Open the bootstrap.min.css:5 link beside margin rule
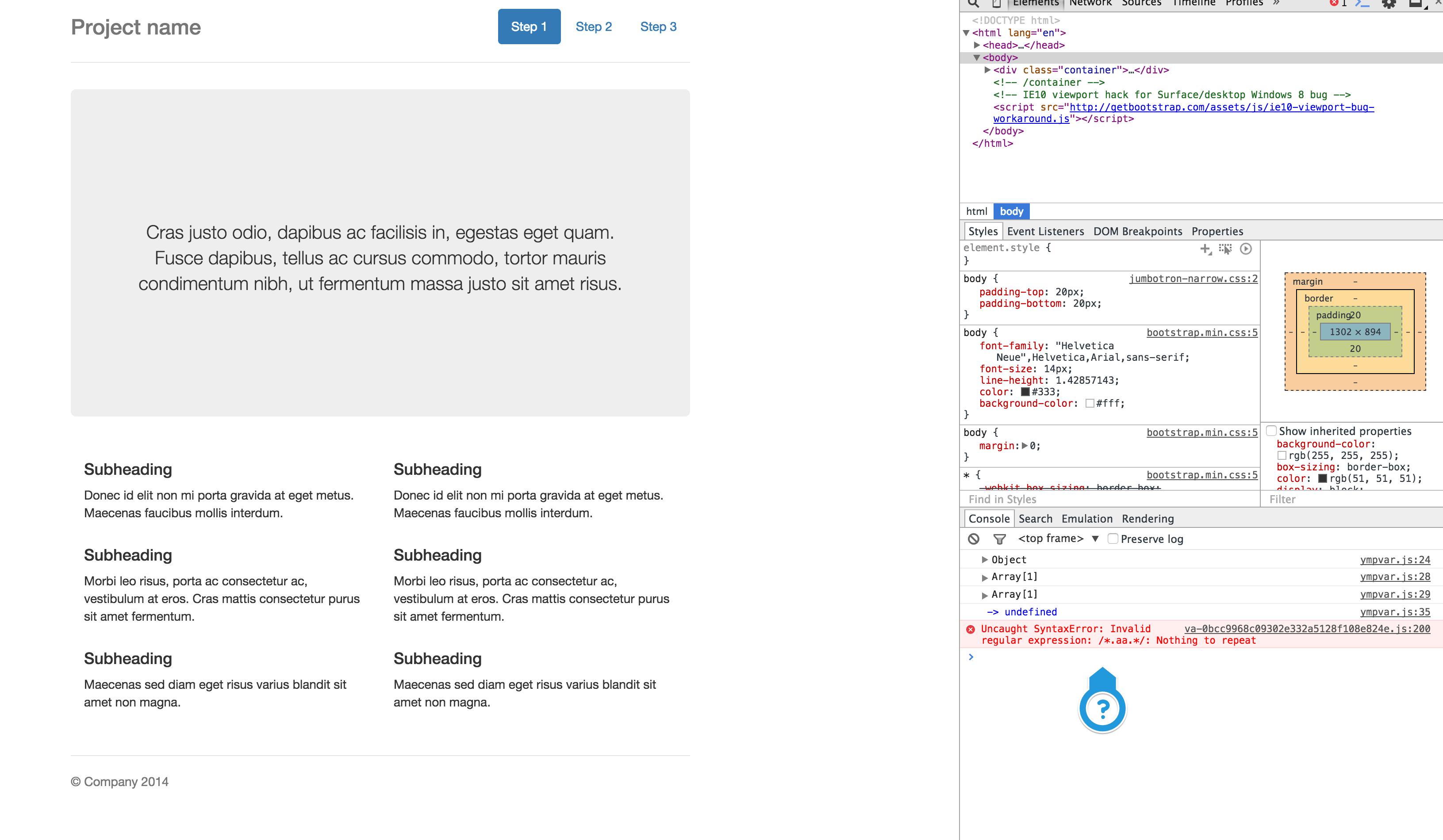Screen dimensions: 1443x840 [x=1201, y=432]
